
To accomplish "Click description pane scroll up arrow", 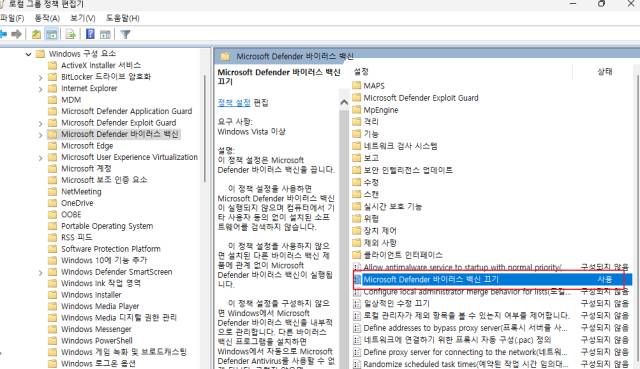I will pyautogui.click(x=344, y=102).
